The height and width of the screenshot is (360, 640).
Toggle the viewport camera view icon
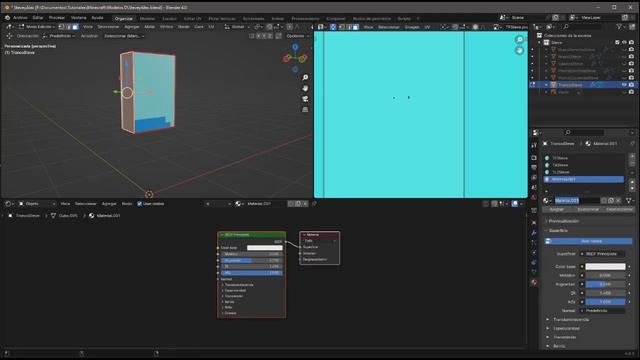[x=305, y=99]
